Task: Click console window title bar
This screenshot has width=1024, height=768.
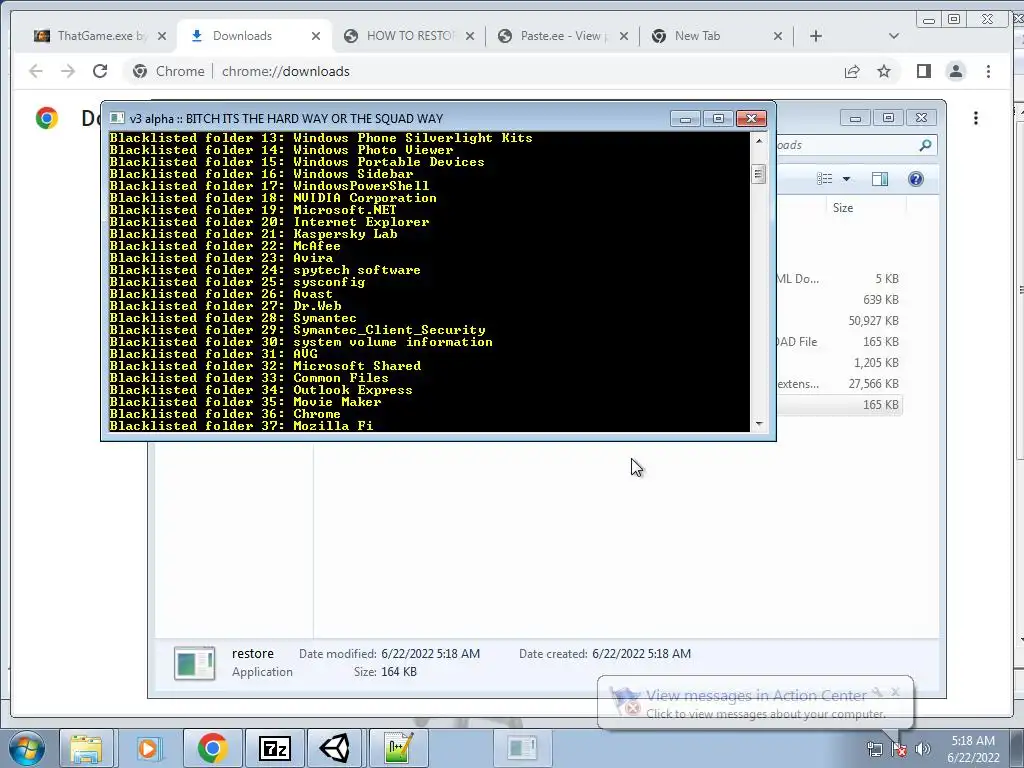Action: (392, 118)
